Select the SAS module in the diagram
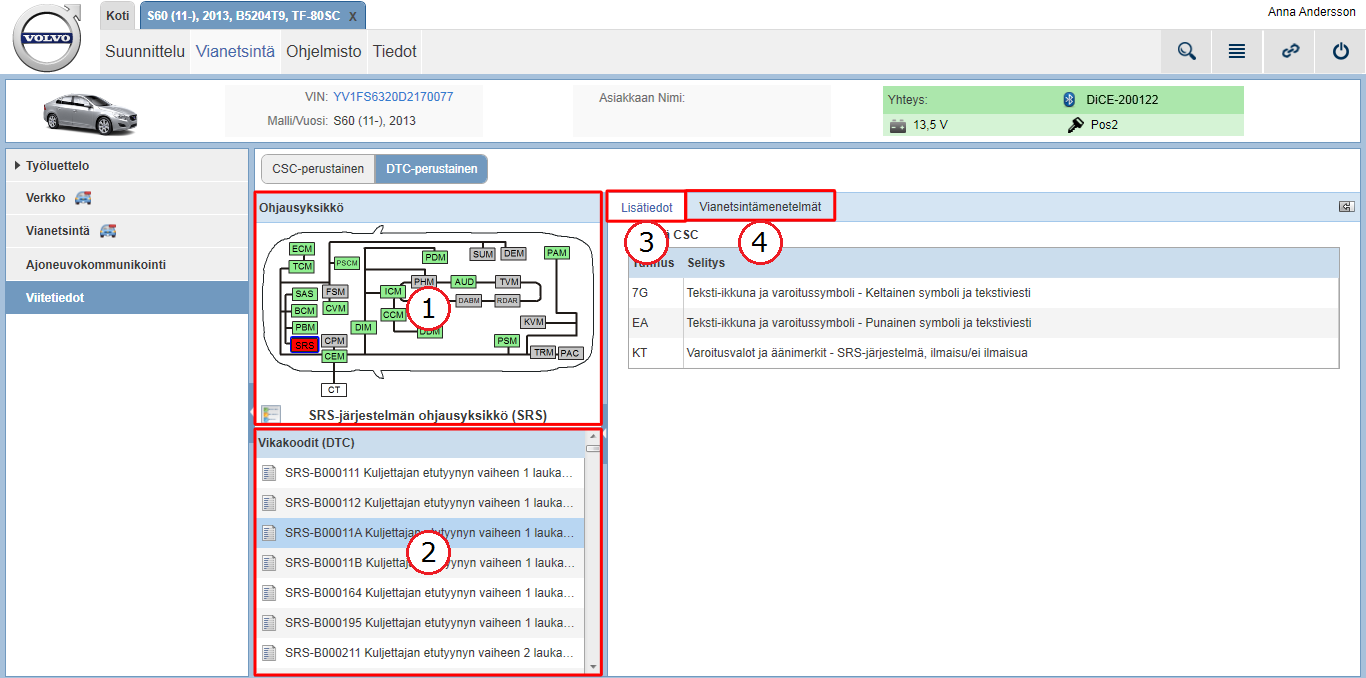 pyautogui.click(x=305, y=294)
